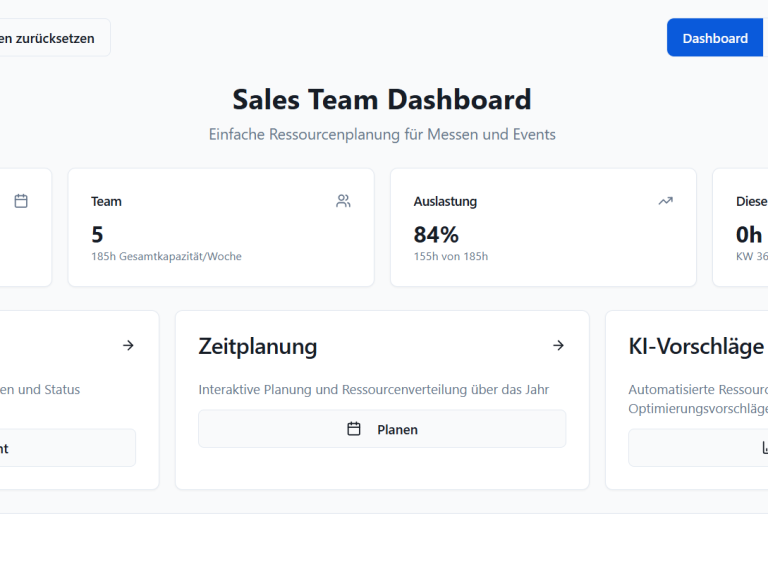The image size is (768, 576).
Task: Click the 0h value in the right card
Action: click(749, 235)
